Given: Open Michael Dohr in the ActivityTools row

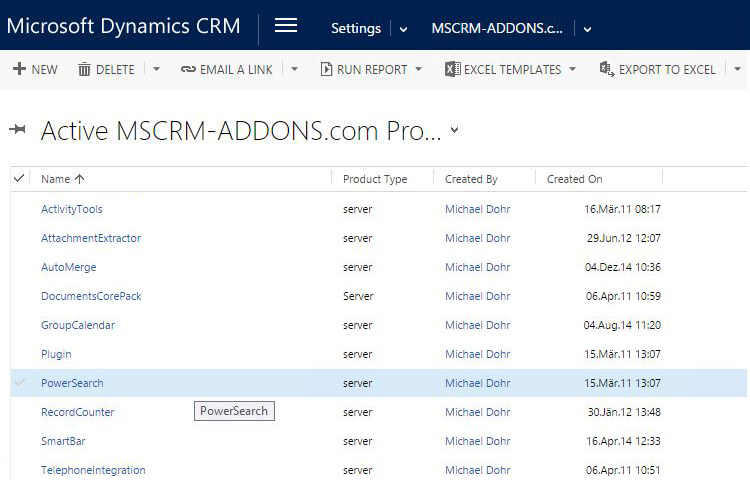Looking at the screenshot, I should point(477,209).
